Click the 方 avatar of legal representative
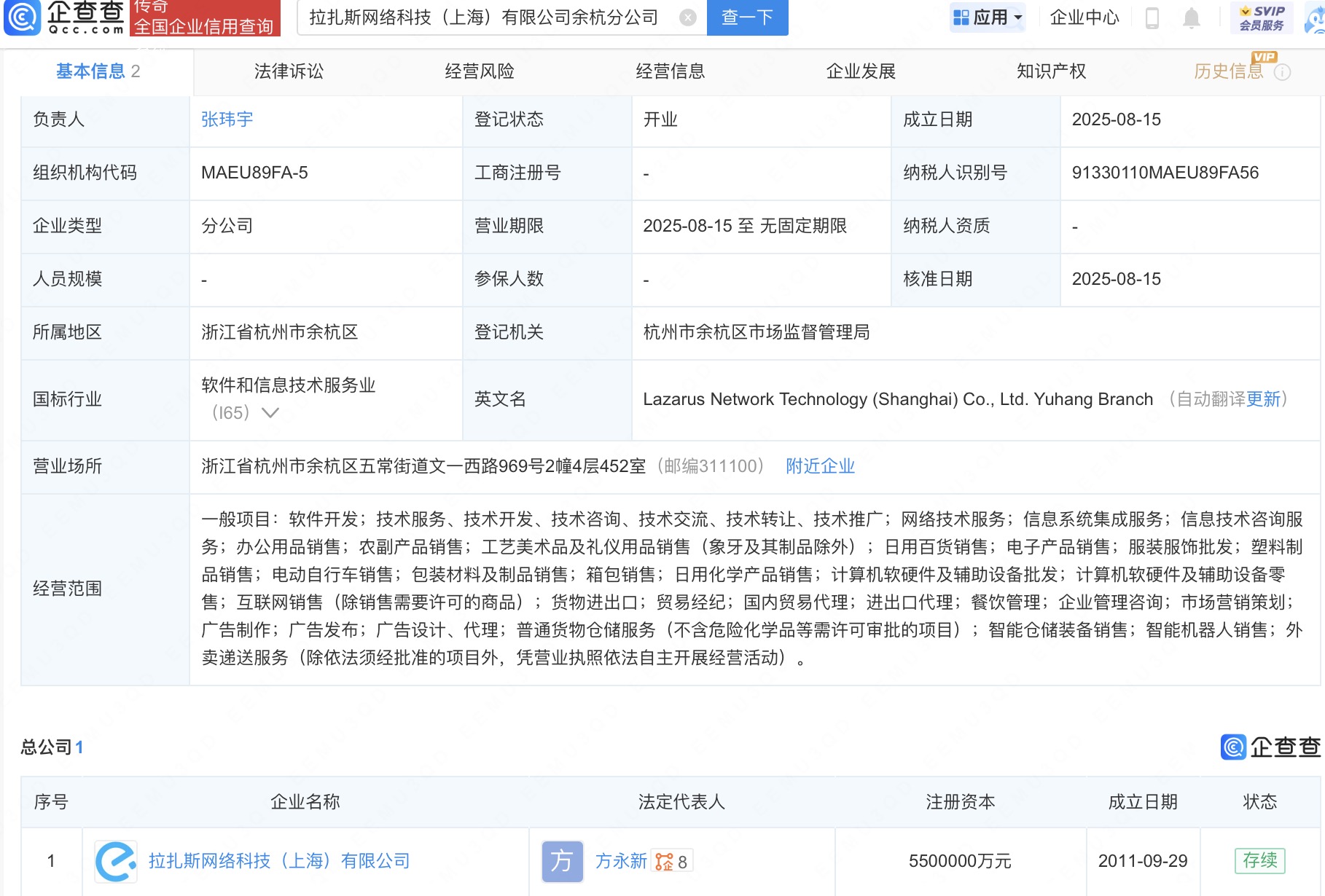The image size is (1325, 896). click(562, 861)
